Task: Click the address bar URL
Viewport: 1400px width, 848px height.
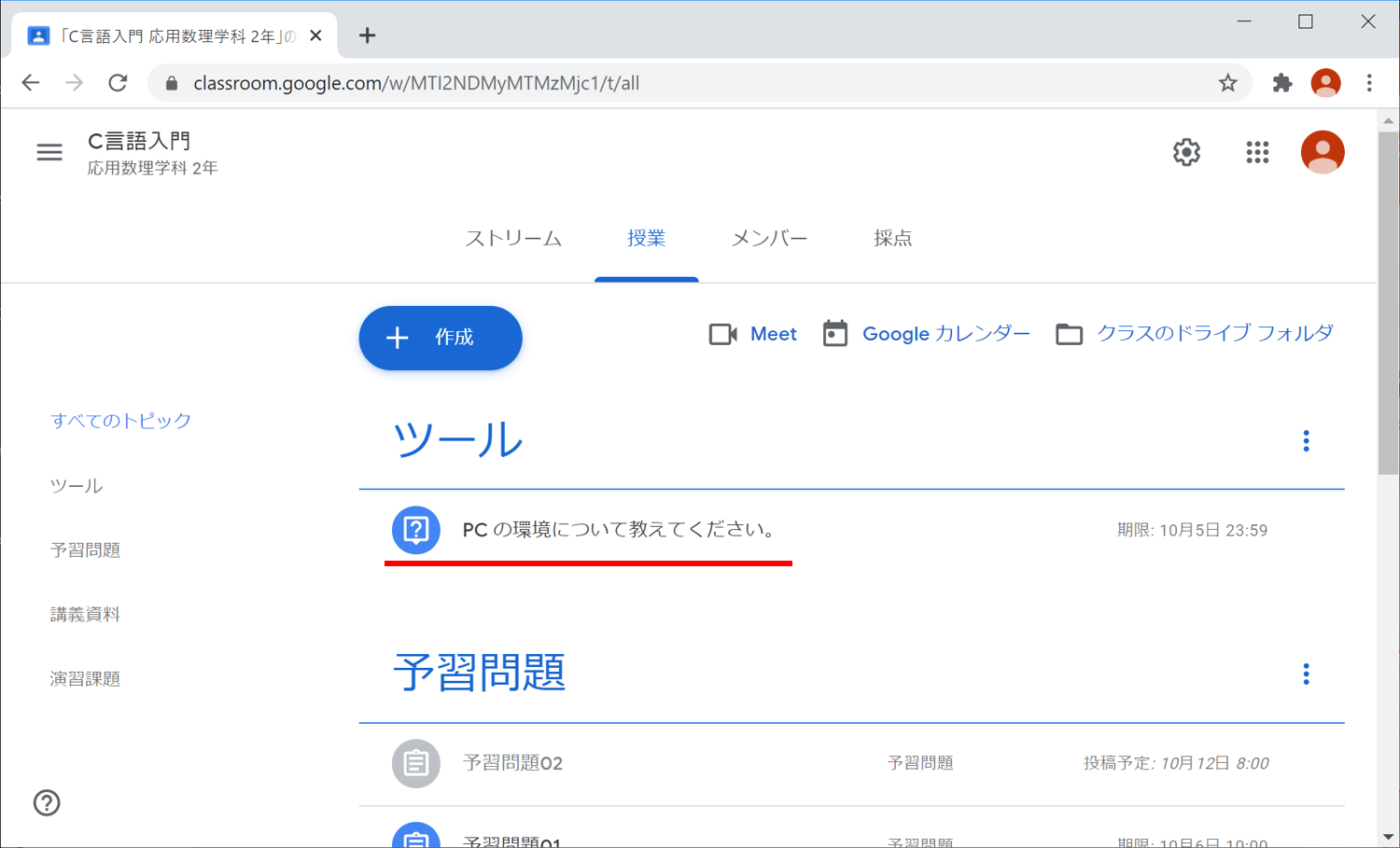Action: coord(416,83)
